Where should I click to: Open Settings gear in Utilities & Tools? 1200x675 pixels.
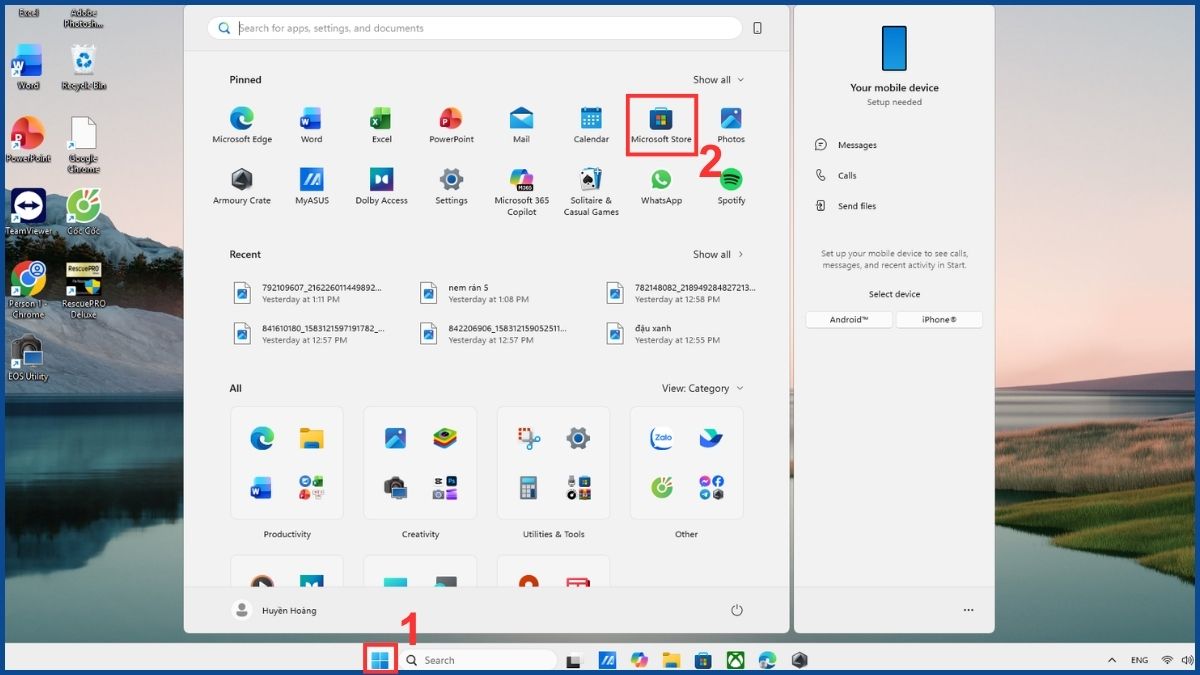pyautogui.click(x=578, y=438)
